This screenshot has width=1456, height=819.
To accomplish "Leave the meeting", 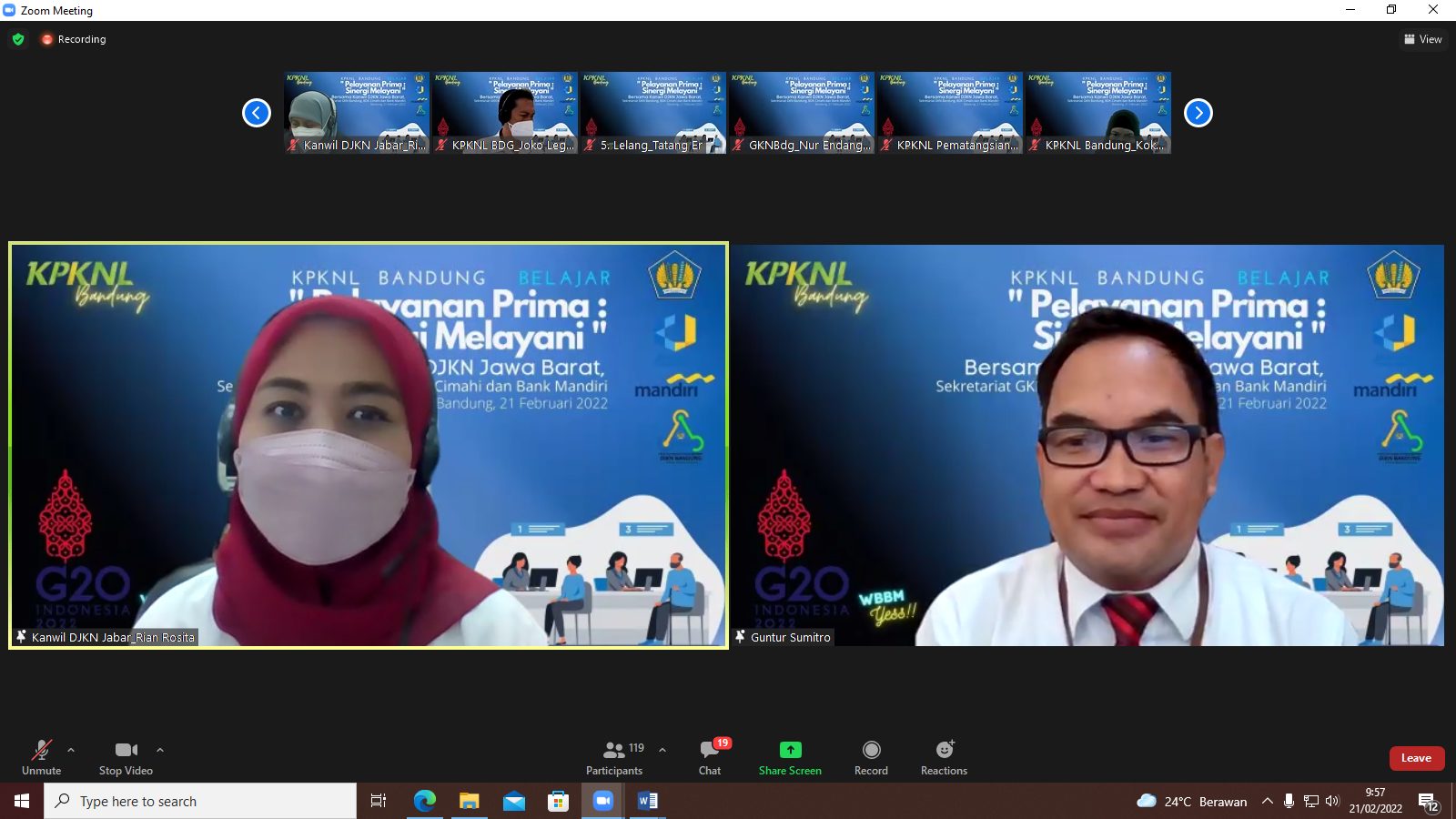I will [x=1416, y=758].
